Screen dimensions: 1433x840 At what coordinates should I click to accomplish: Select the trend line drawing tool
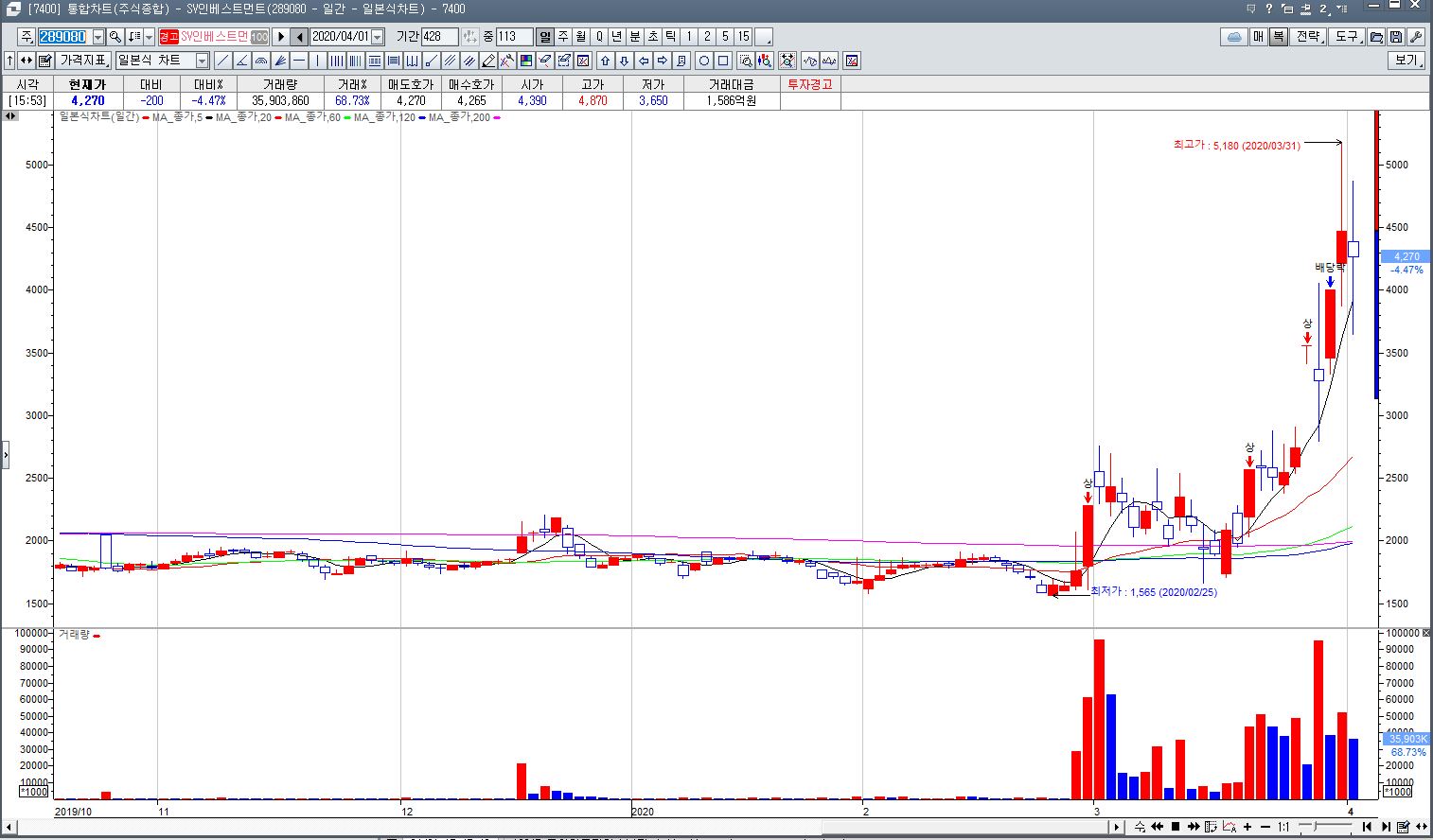tap(223, 61)
